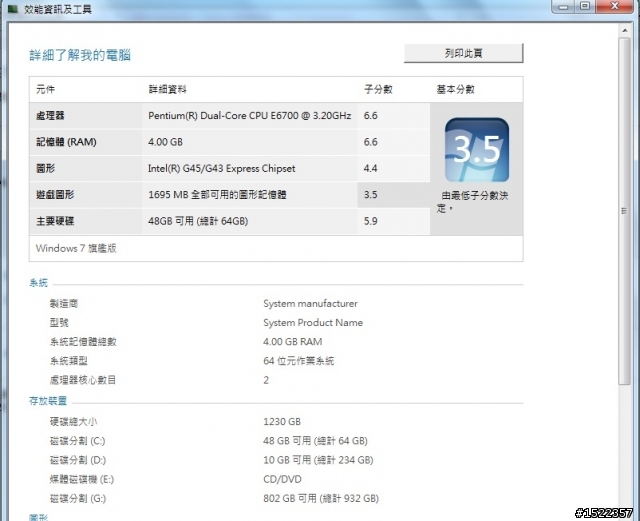Click the 3.5 gaming graphics subscore
The height and width of the screenshot is (521, 640).
(370, 195)
